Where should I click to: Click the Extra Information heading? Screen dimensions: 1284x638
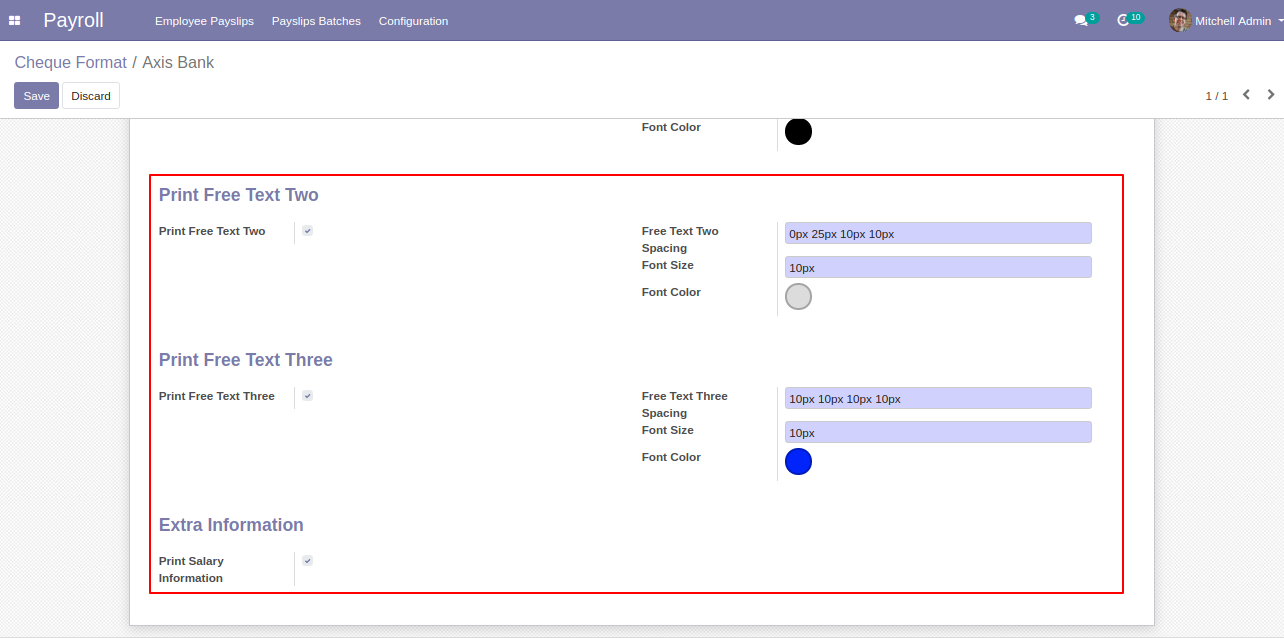point(231,525)
